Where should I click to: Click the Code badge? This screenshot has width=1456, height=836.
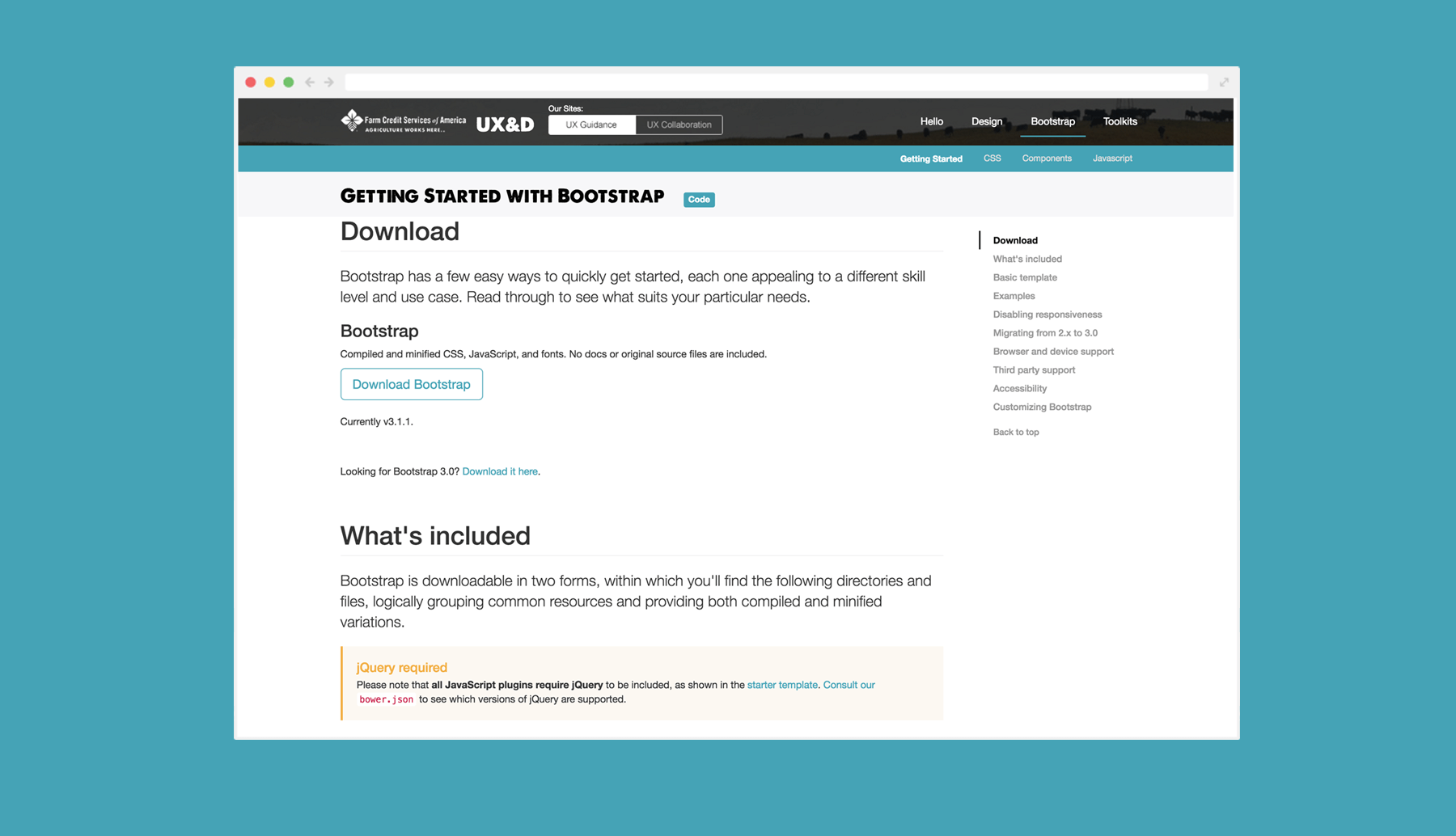click(699, 200)
